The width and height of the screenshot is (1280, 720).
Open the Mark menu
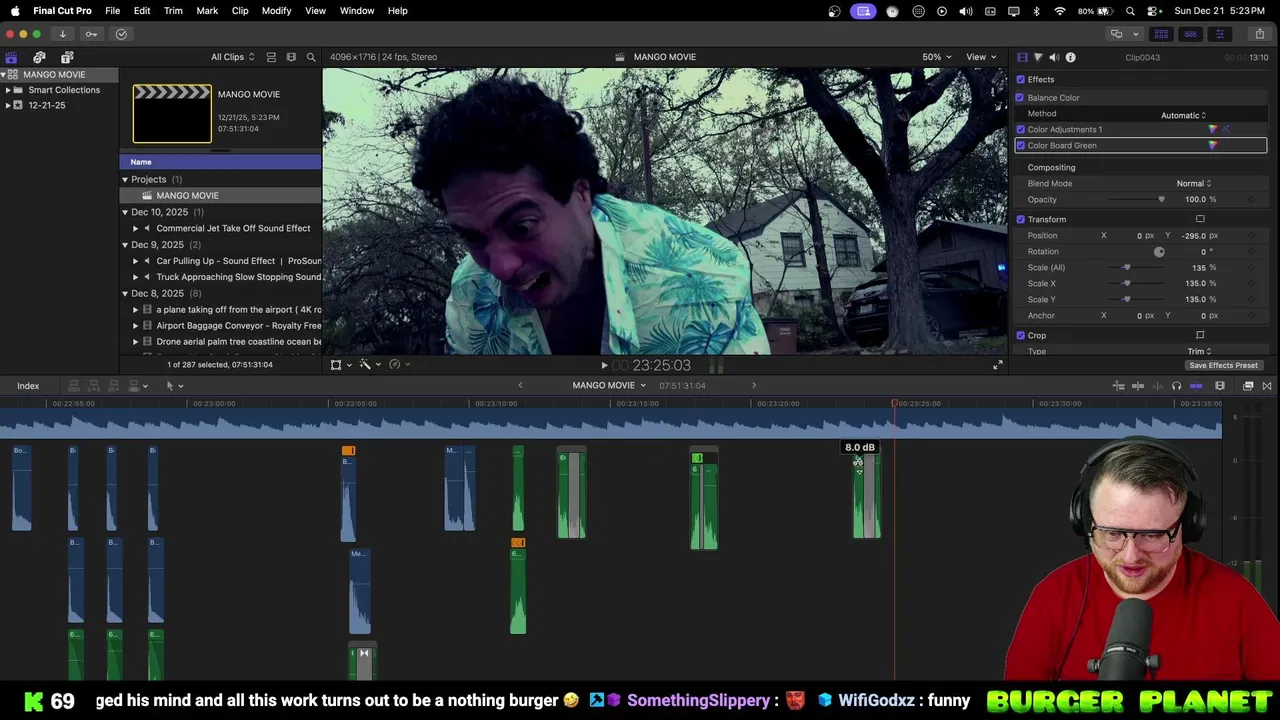coord(207,11)
